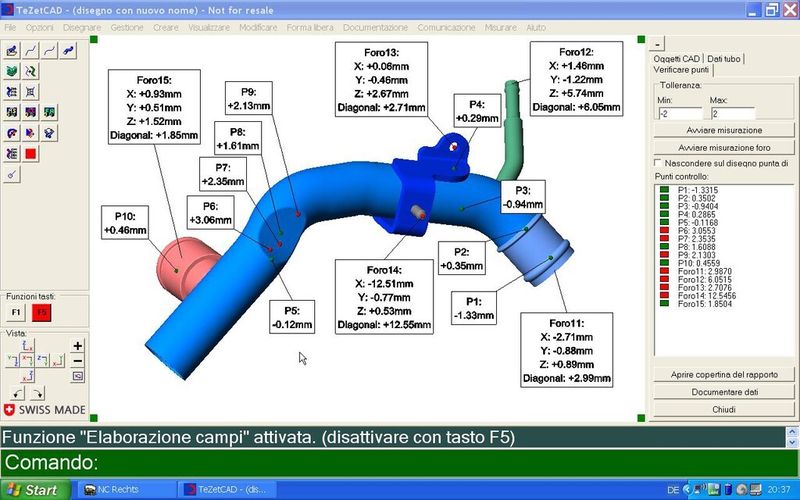Select the lowermost X-Z axis view button
This screenshot has width=800, height=500.
pos(28,377)
